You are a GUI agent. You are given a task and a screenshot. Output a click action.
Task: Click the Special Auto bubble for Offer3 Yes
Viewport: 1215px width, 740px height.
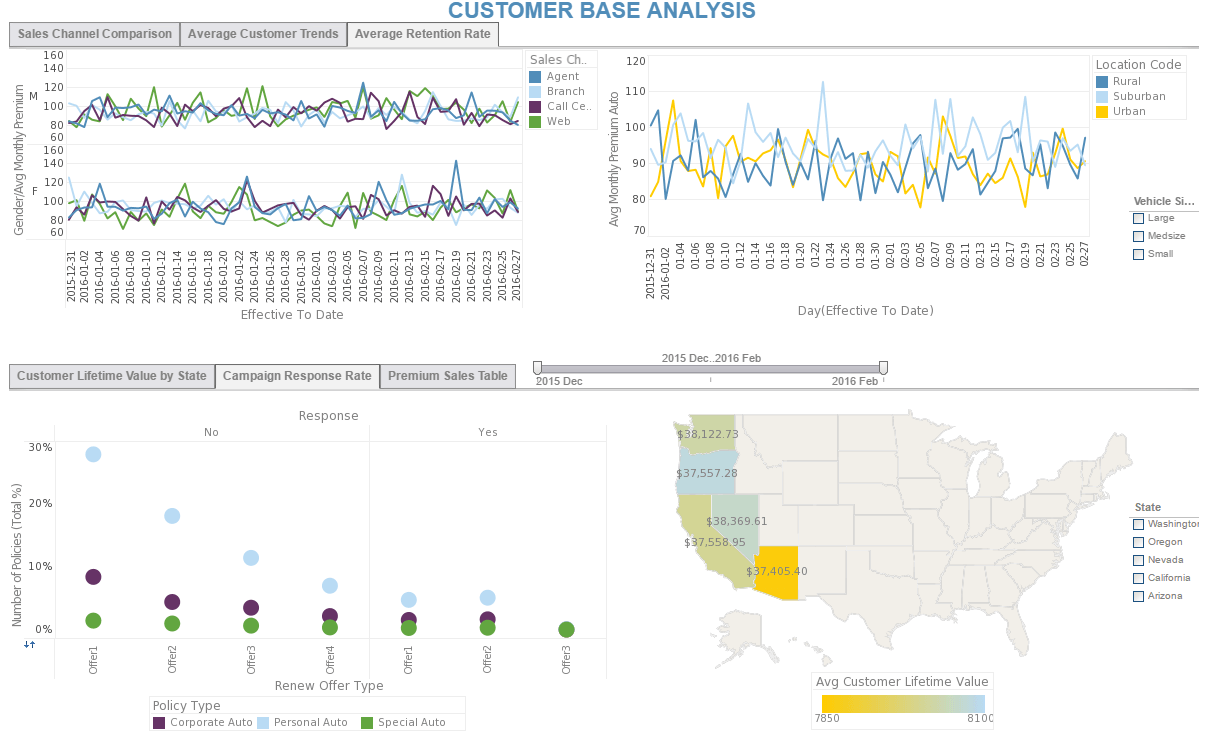pyautogui.click(x=567, y=630)
